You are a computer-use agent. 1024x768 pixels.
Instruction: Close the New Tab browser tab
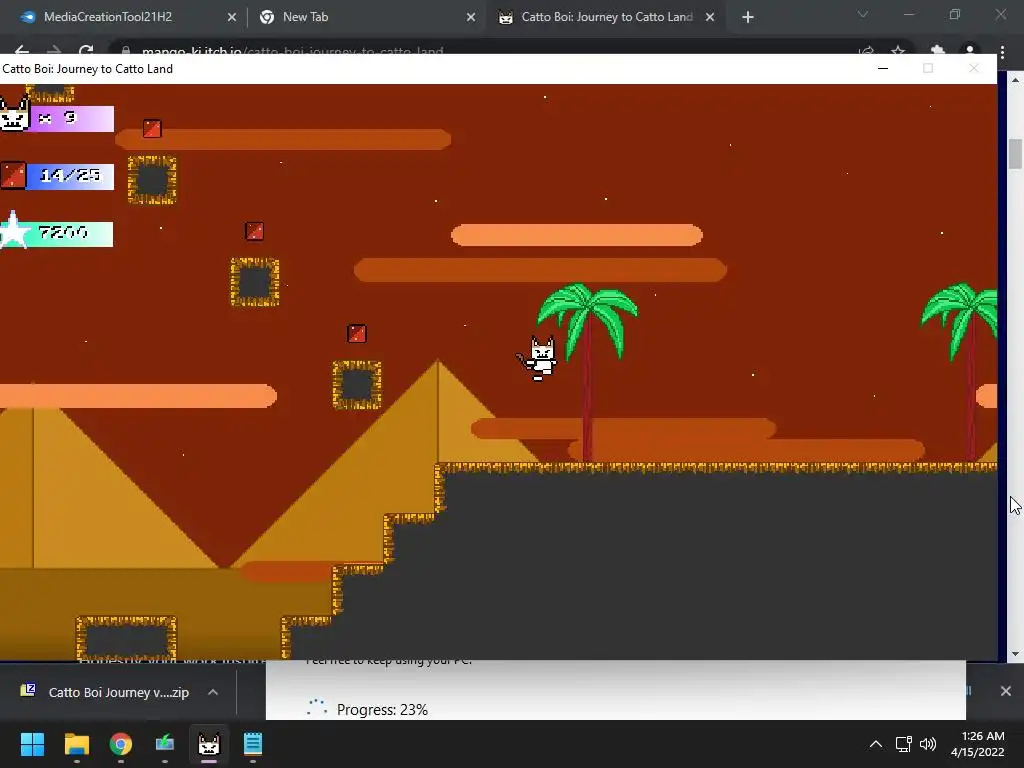[471, 18]
